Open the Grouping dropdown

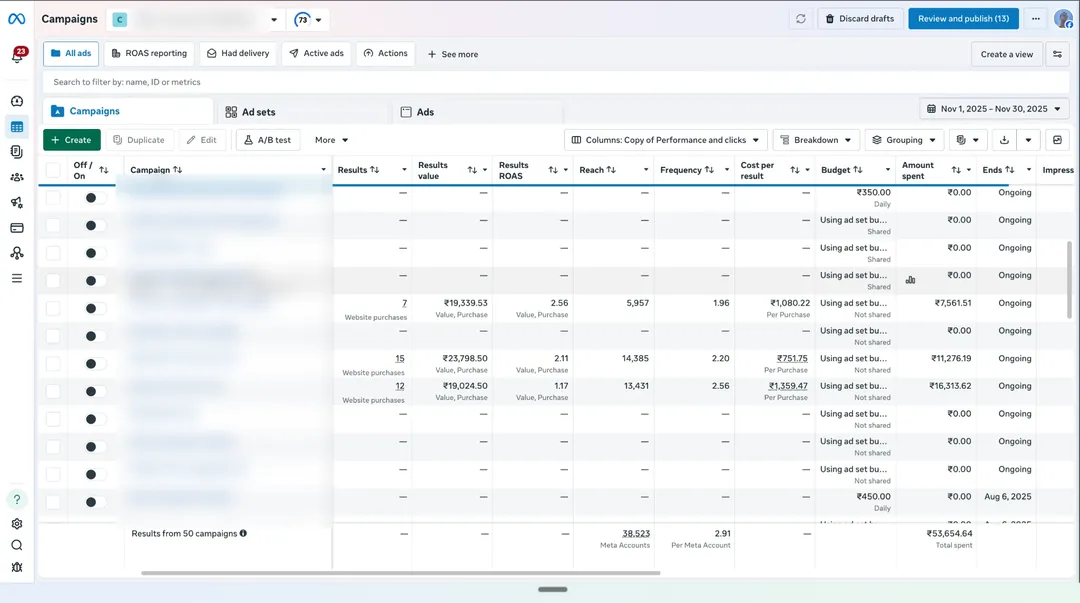[x=904, y=140]
